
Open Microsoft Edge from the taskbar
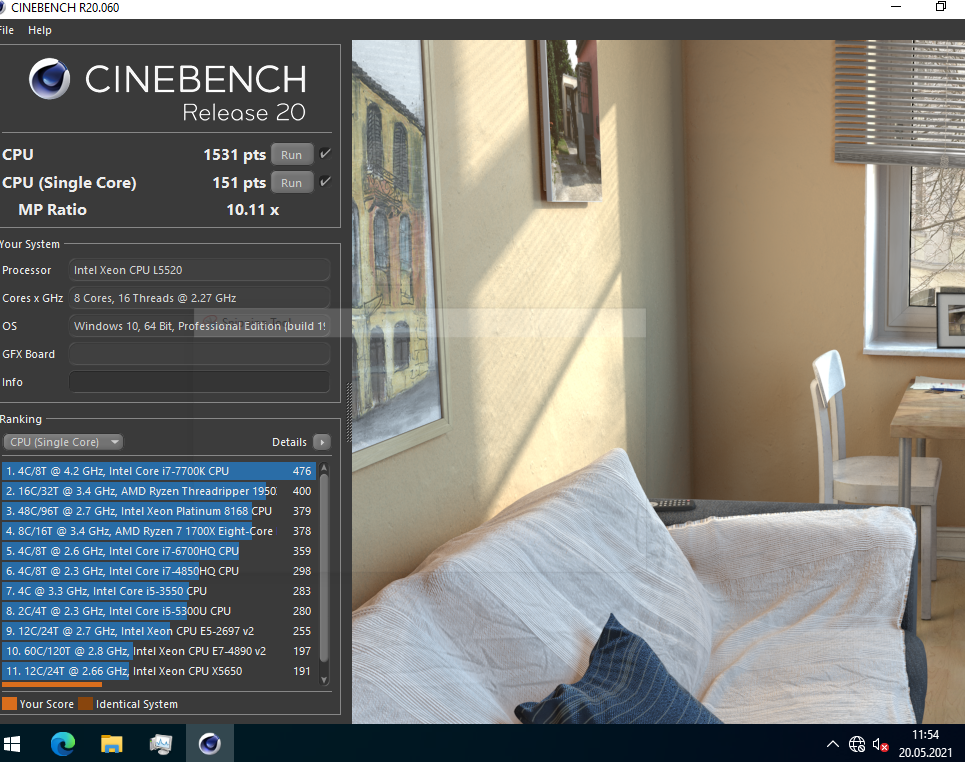point(63,744)
